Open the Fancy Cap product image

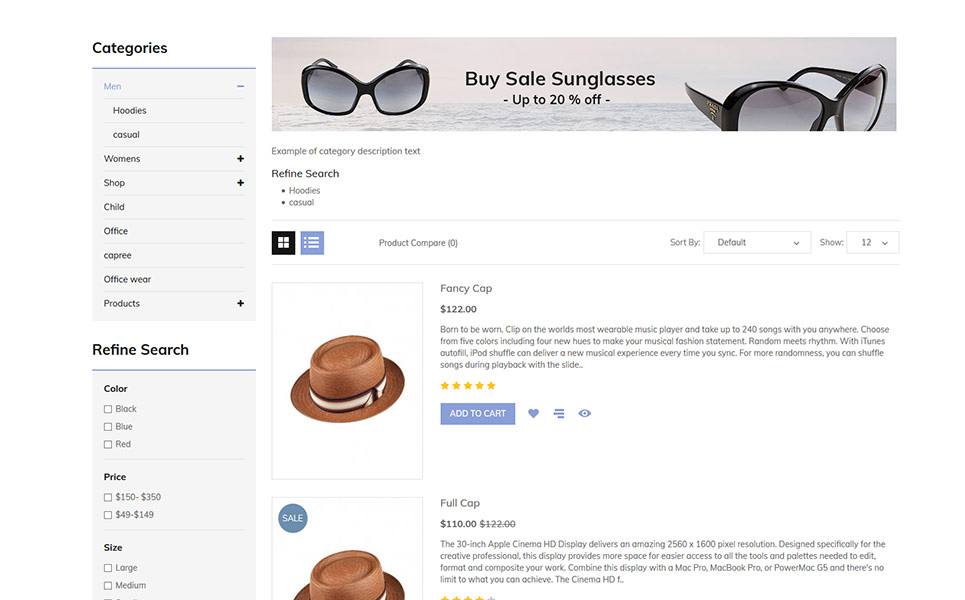click(347, 381)
